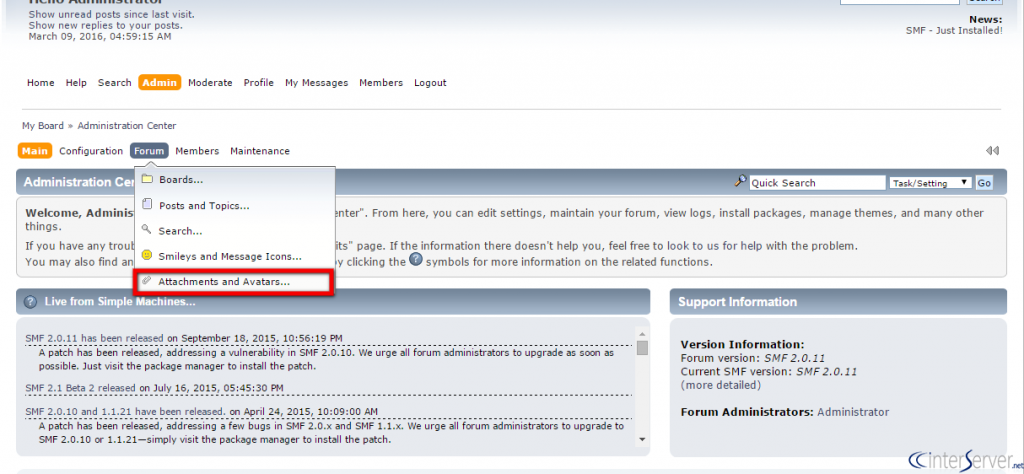Screen dimensions: 1024x474
Task: Focus the Quick Search field
Action: coord(818,183)
